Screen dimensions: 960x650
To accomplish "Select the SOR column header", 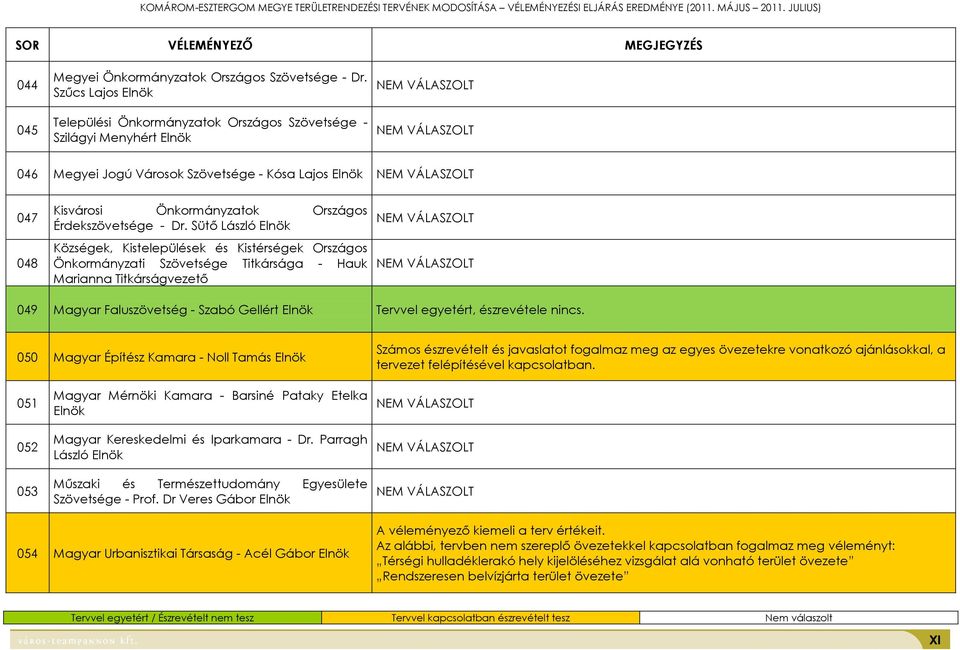I will (27, 45).
